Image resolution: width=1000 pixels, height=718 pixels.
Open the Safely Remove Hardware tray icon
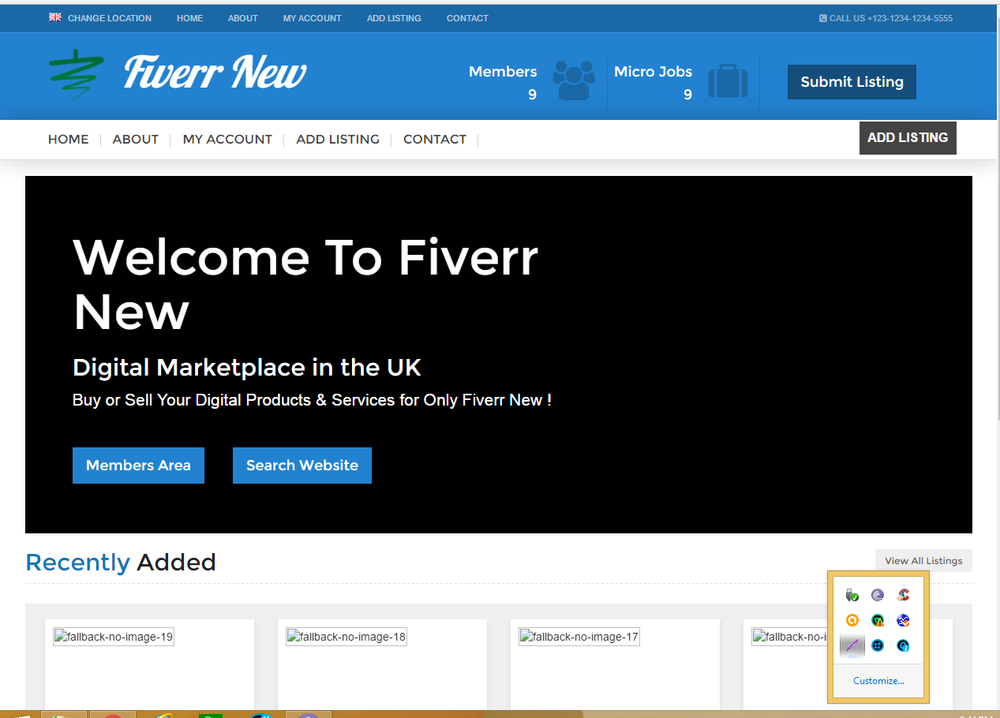[x=852, y=596]
